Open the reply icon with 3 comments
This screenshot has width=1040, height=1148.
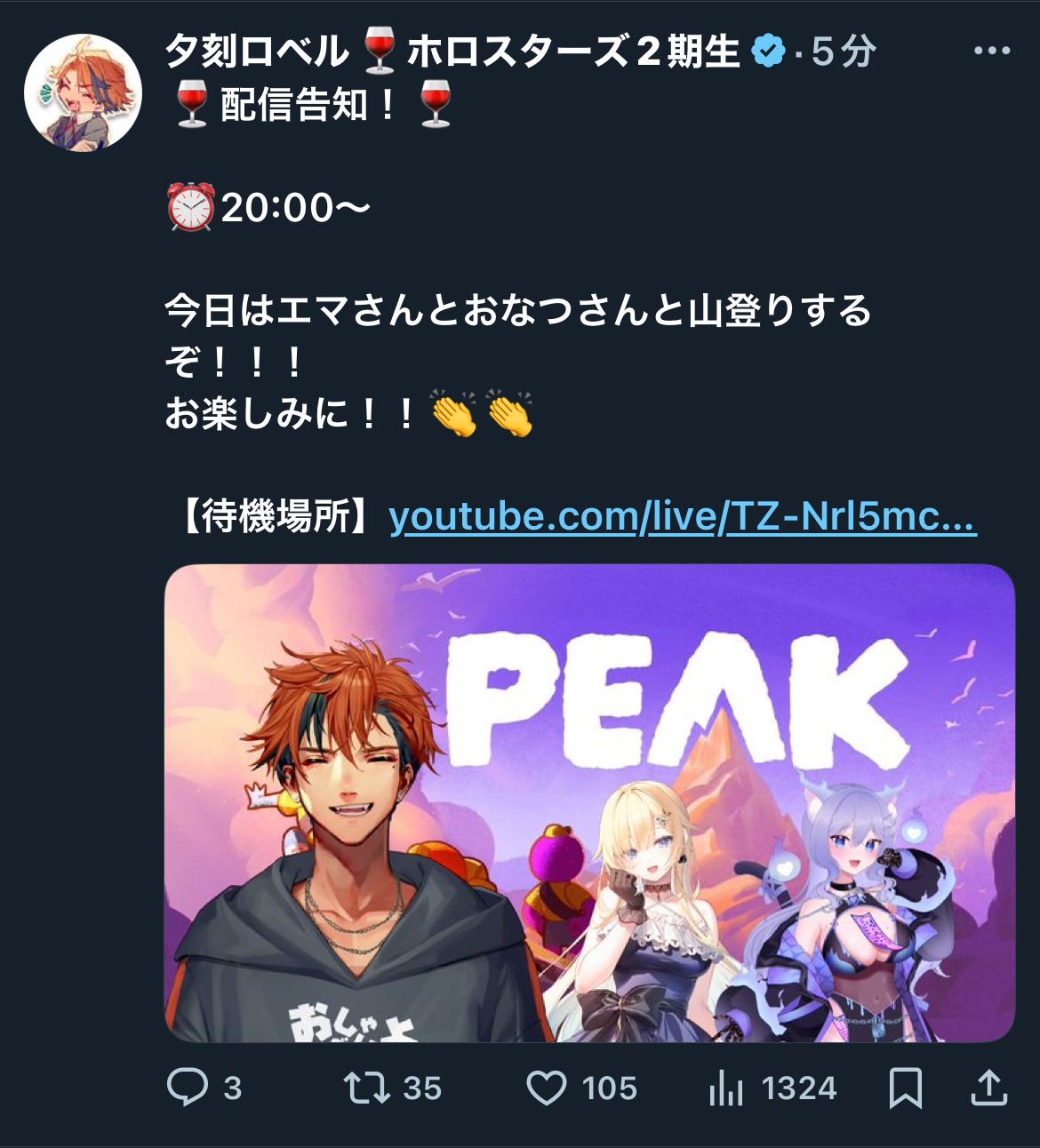[188, 1088]
